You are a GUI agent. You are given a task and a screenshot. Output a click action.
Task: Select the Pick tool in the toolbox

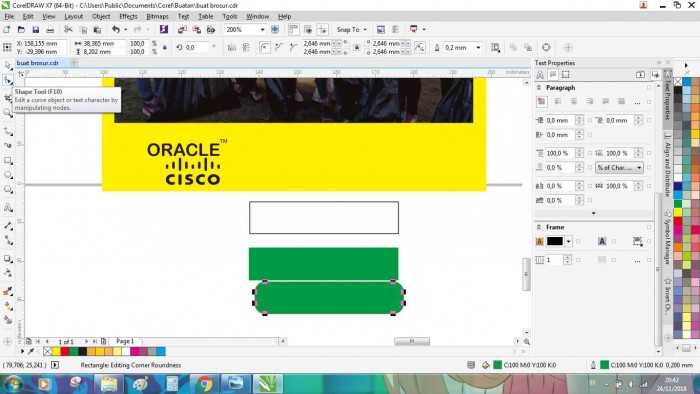click(x=8, y=66)
